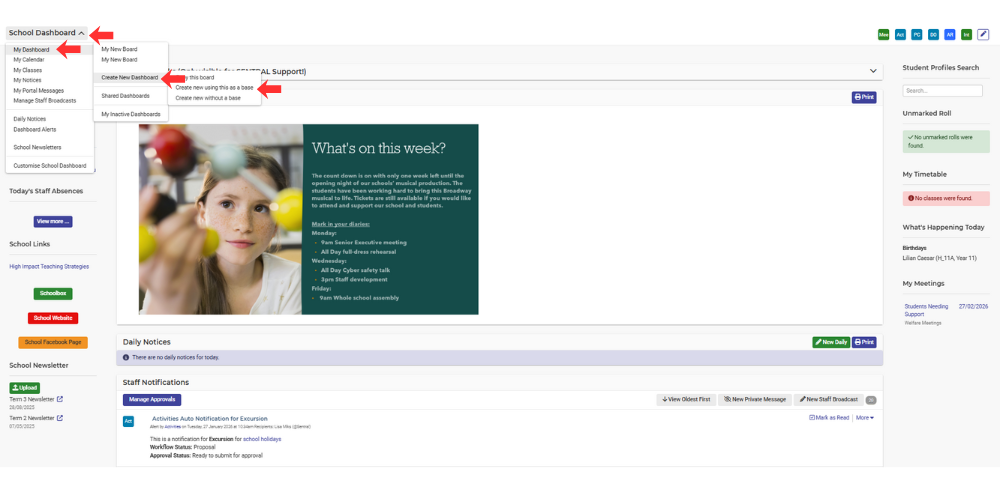Tick Mark as Read on the excursion notification
This screenshot has width=1000, height=493.
[829, 417]
